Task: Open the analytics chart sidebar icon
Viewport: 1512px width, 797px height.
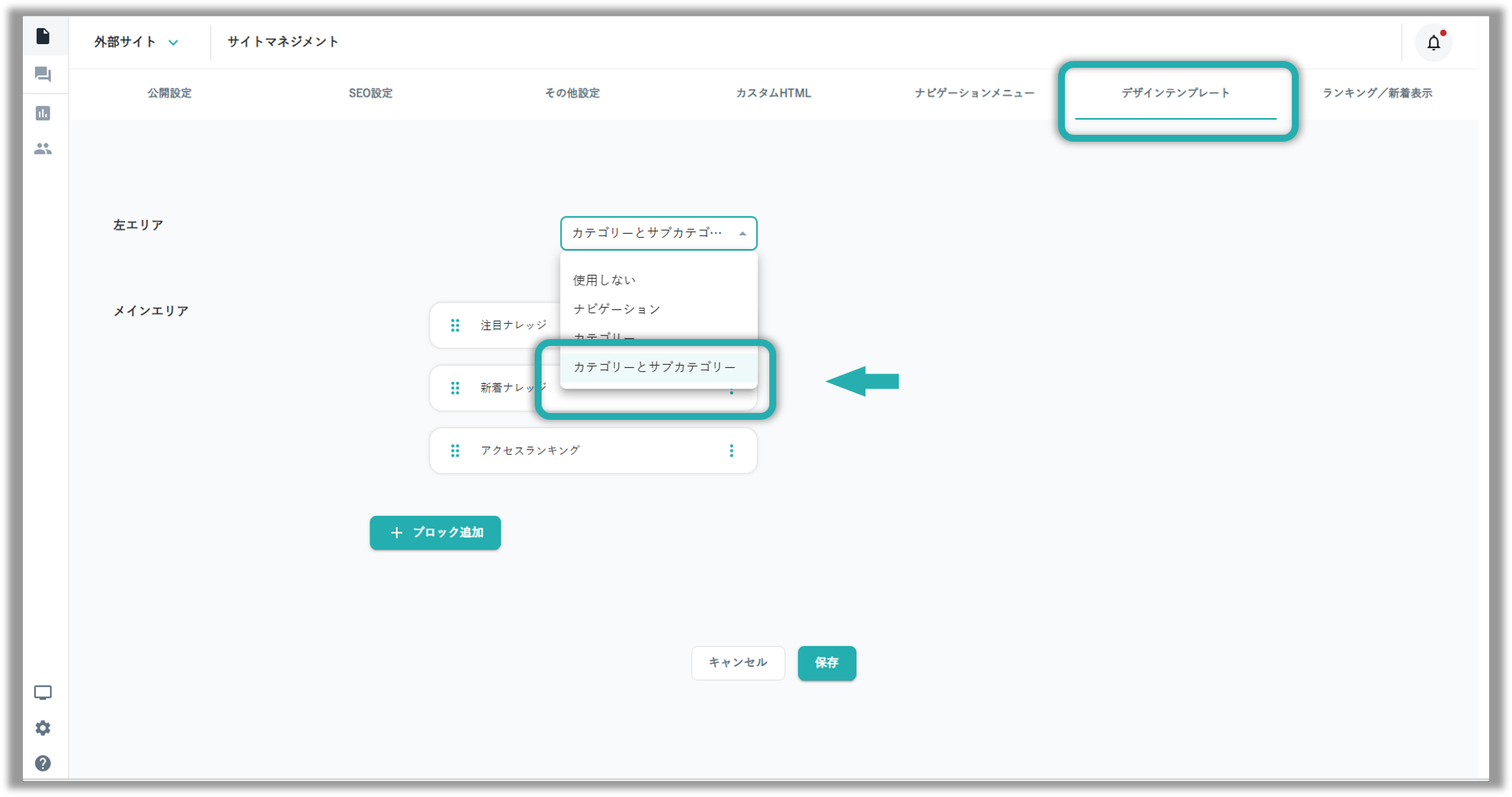Action: [x=43, y=113]
